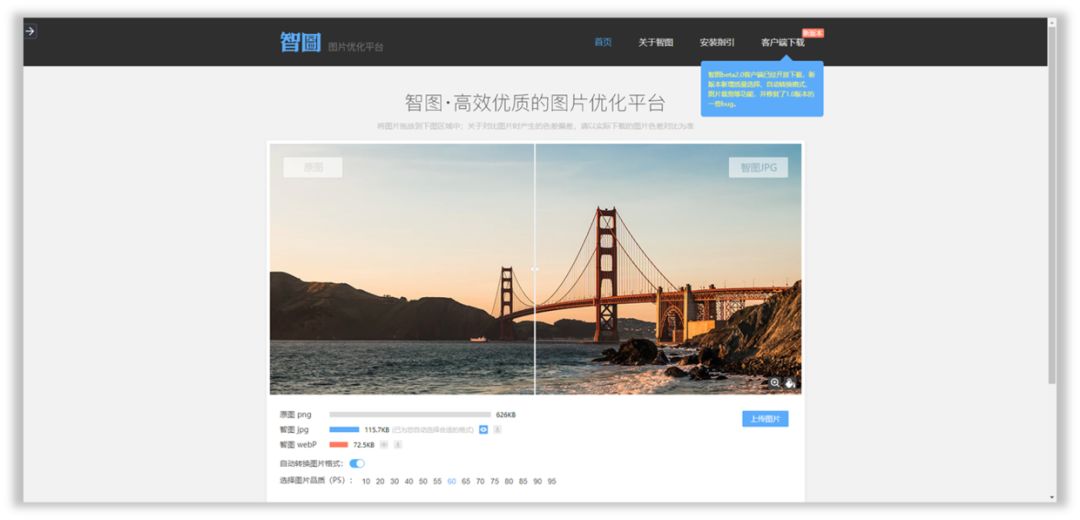Select image quality 40
Viewport: 1080px width, 520px height.
(408, 481)
